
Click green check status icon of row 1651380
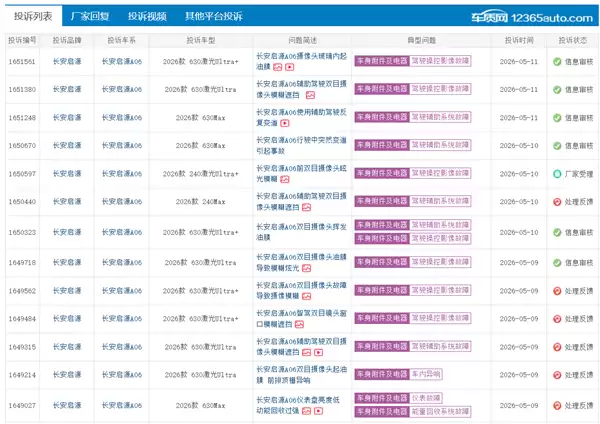pyautogui.click(x=557, y=90)
